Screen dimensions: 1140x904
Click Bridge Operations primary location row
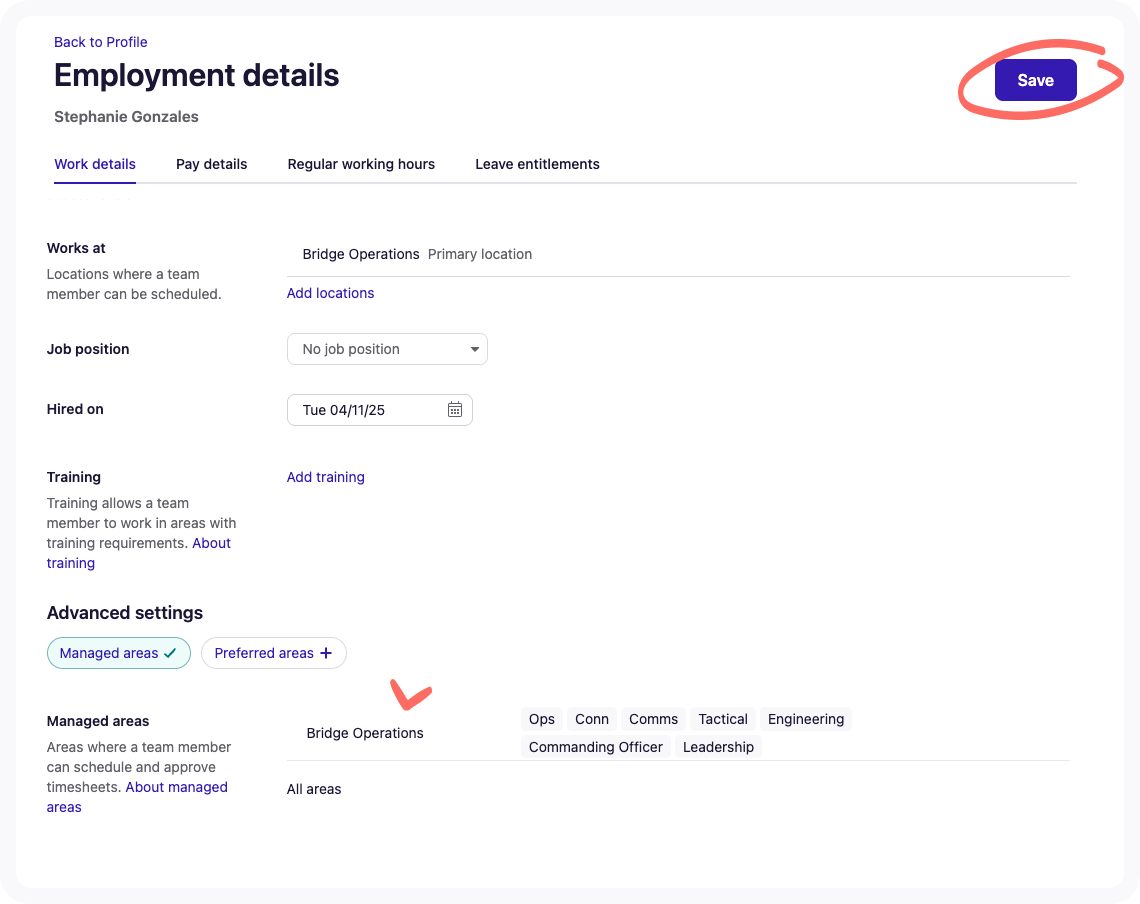[x=678, y=255]
